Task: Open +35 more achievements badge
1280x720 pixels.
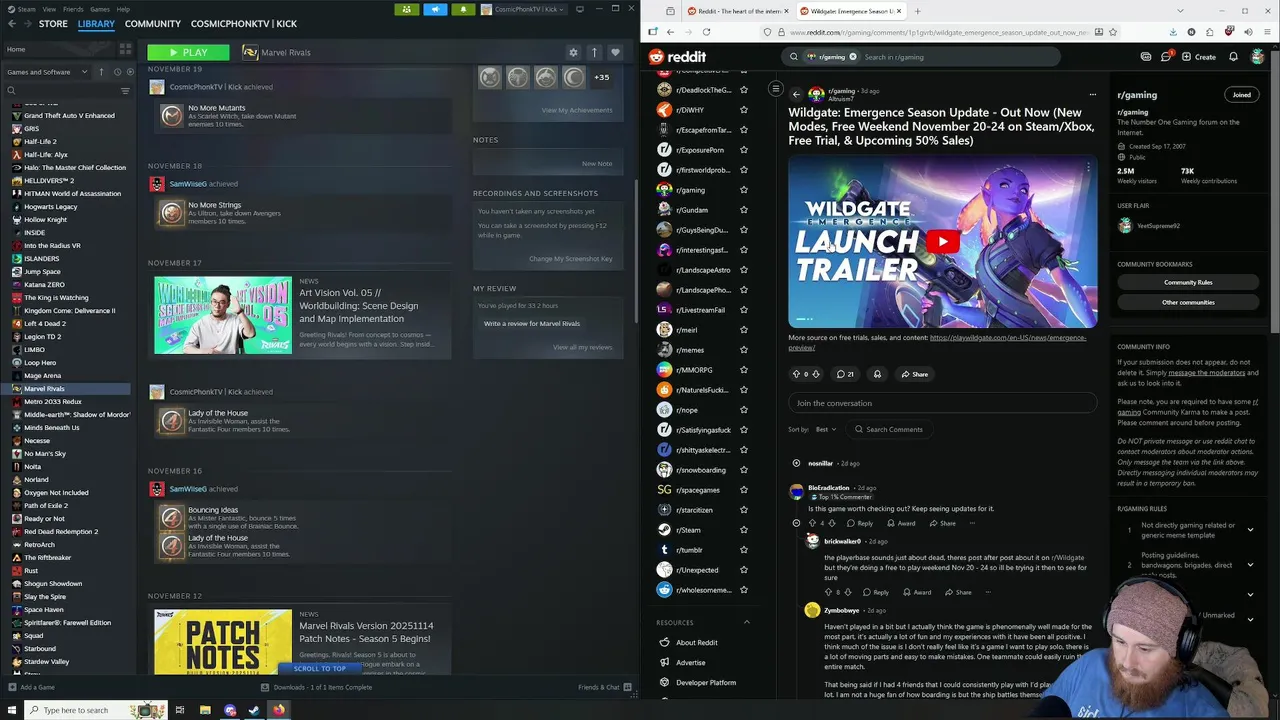Action: (x=602, y=77)
